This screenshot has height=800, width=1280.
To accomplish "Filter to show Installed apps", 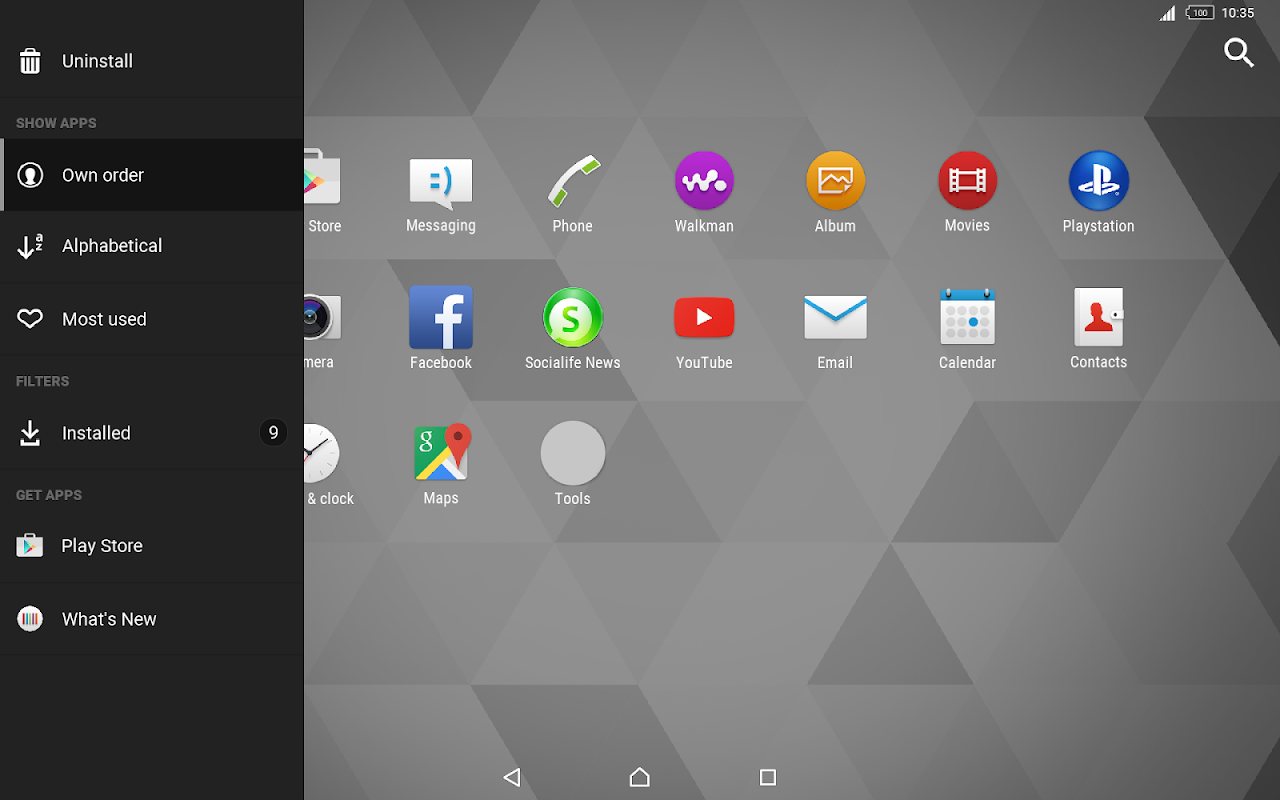I will click(x=152, y=433).
